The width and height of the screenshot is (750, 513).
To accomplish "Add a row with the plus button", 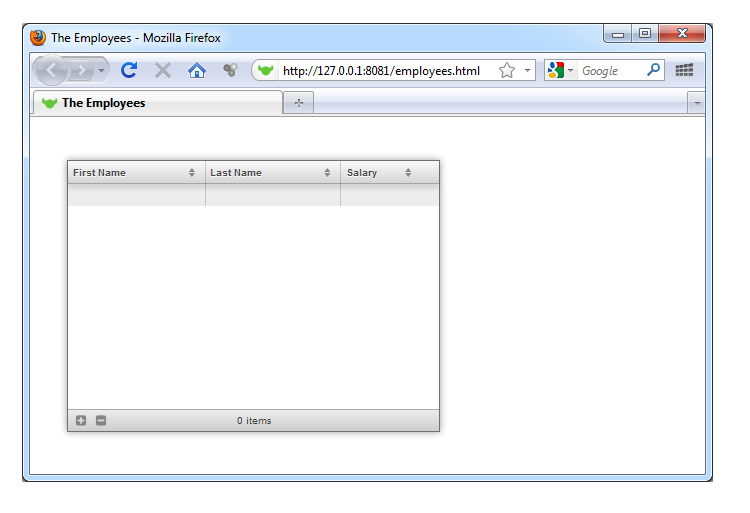I will 81,420.
